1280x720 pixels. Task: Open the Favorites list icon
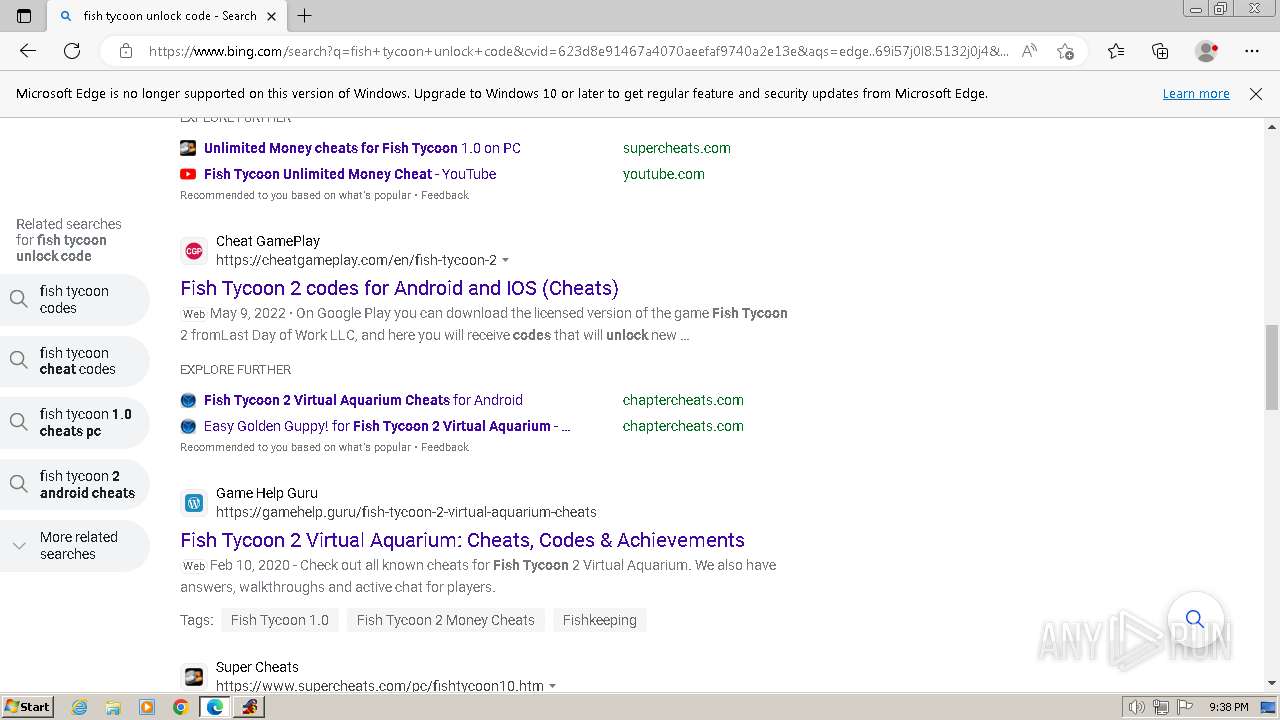click(x=1116, y=51)
